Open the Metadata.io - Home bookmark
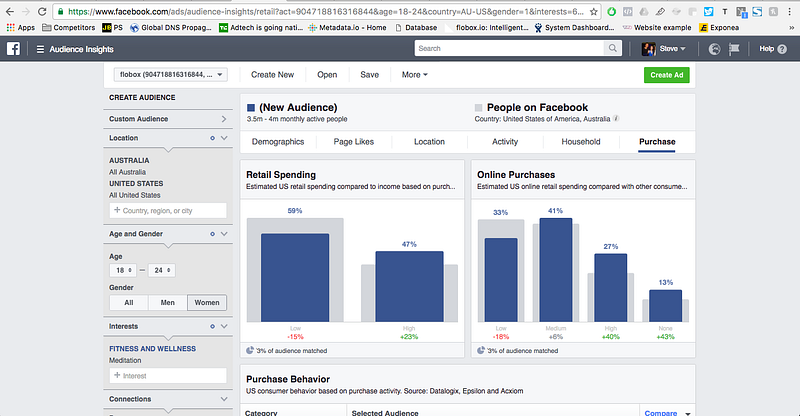The width and height of the screenshot is (800, 416). [x=347, y=28]
